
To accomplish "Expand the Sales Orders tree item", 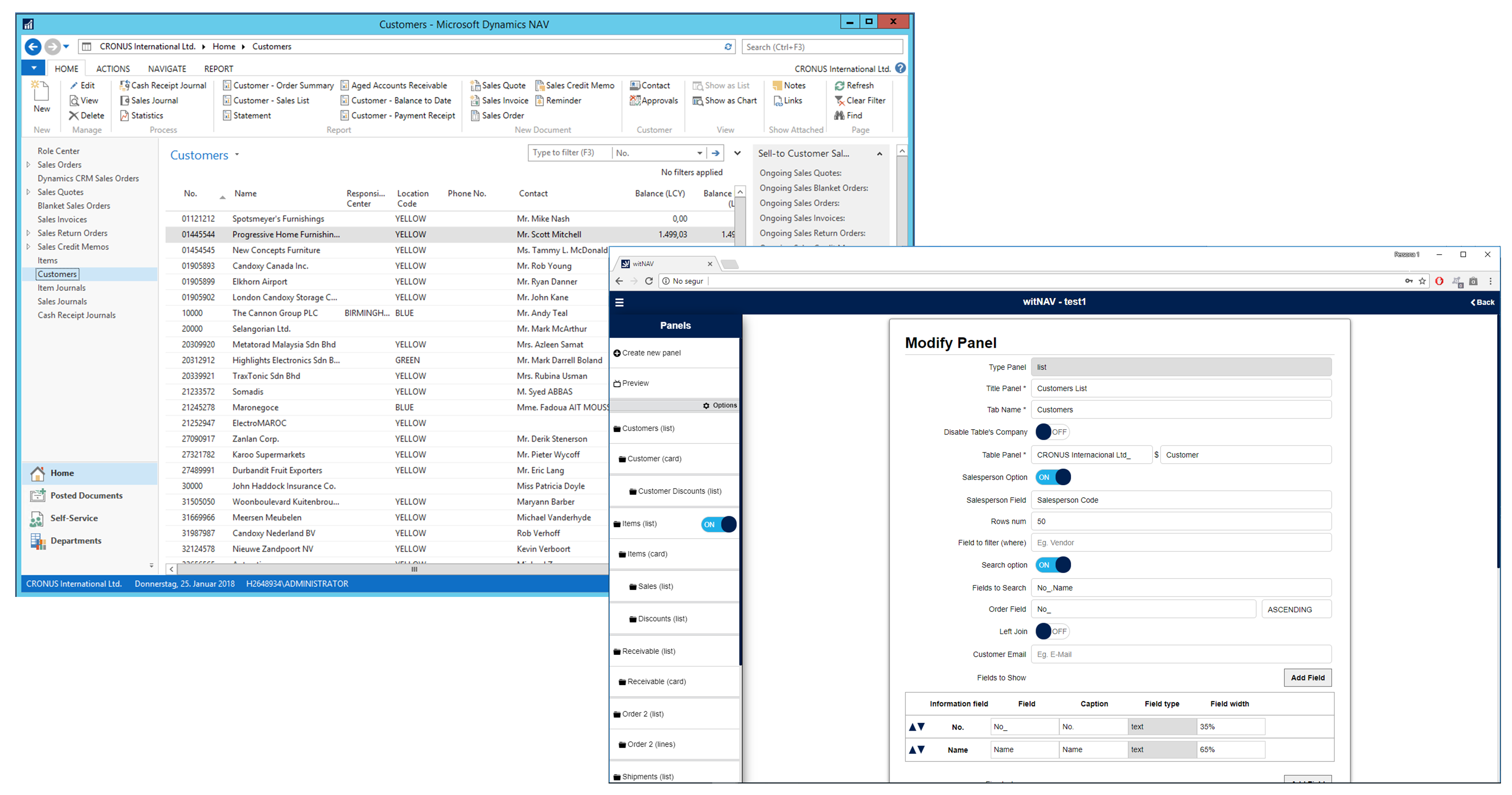I will point(28,165).
